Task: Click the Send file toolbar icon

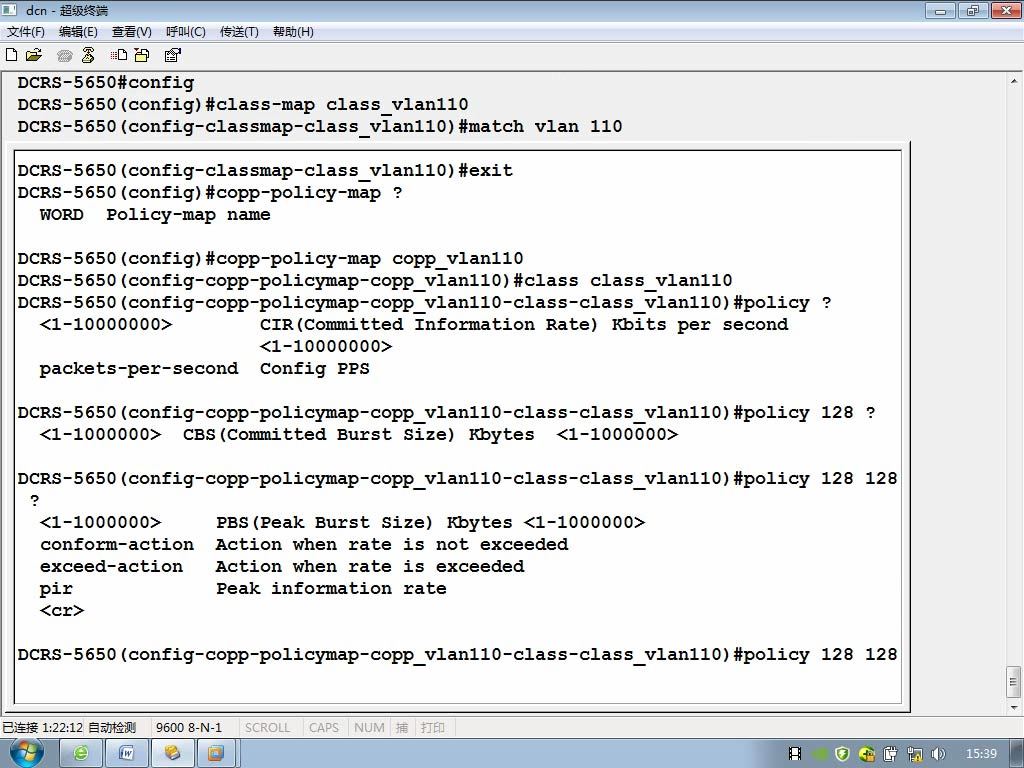Action: [118, 55]
